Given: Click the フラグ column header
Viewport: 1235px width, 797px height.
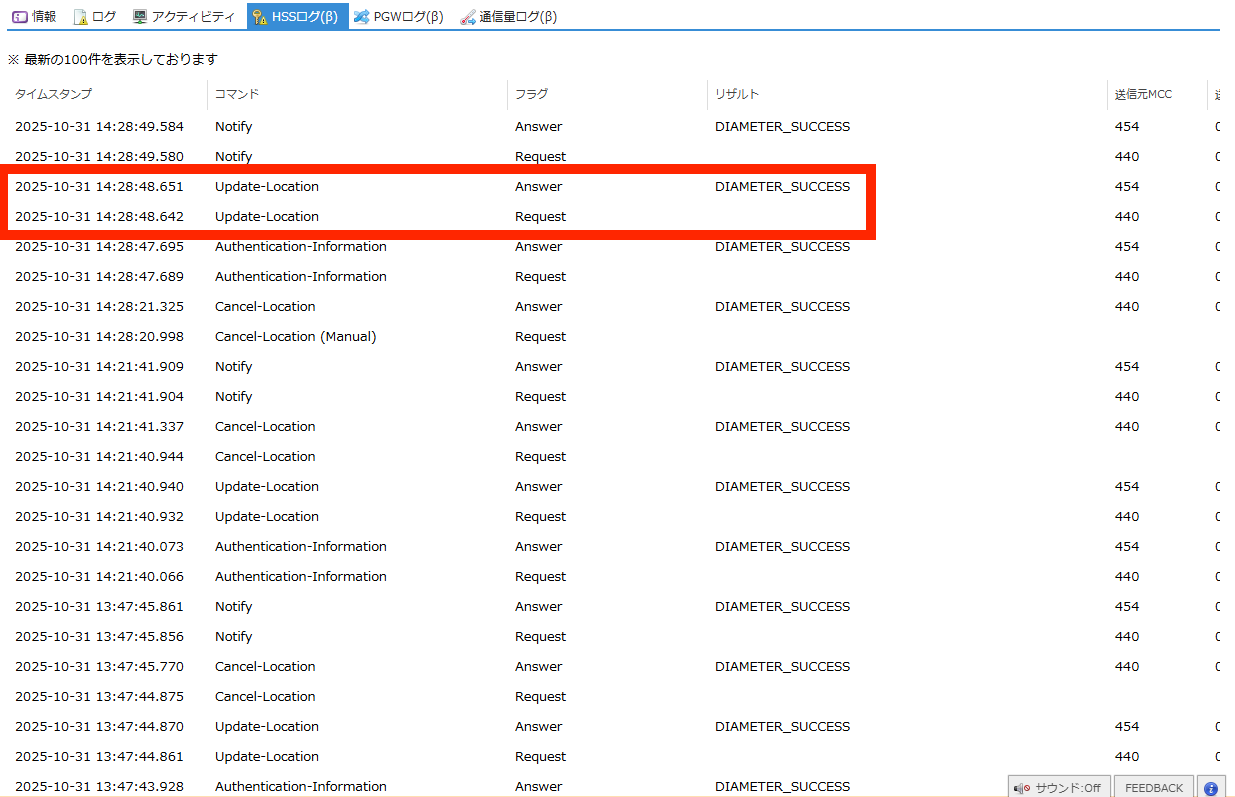Looking at the screenshot, I should 531,94.
